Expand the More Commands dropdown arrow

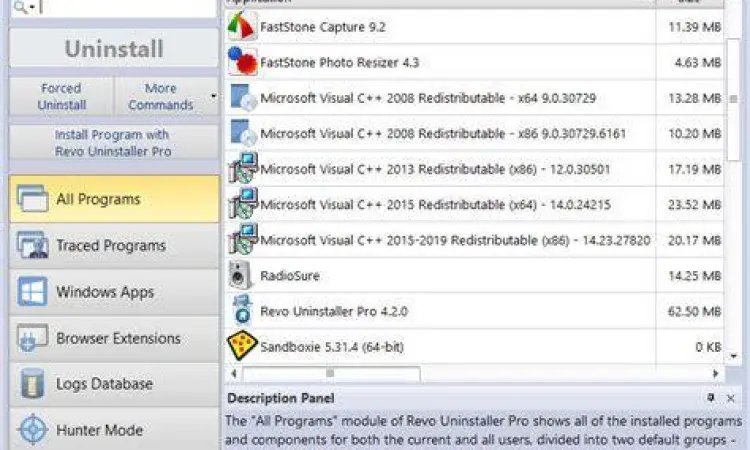[213, 96]
